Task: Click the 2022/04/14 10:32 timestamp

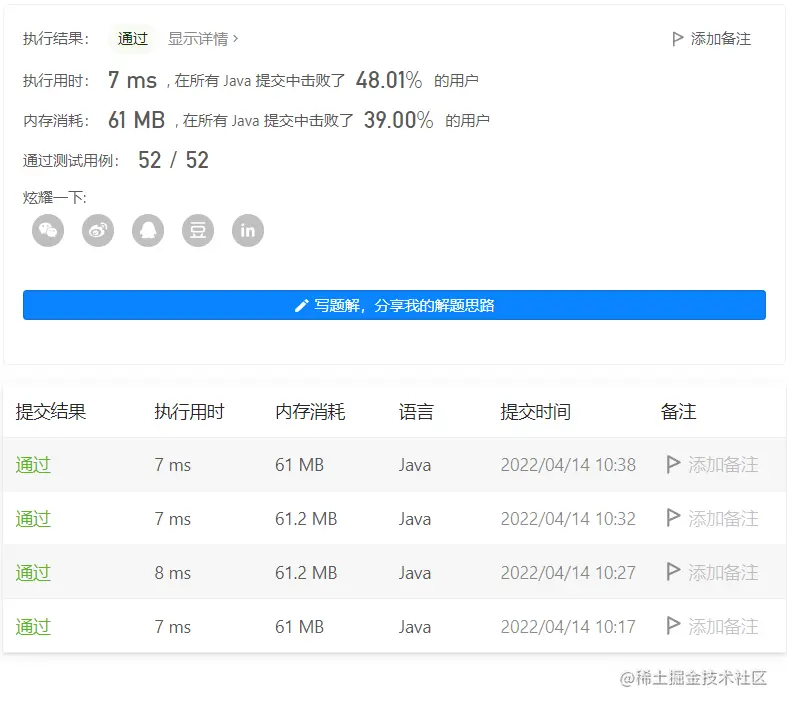Action: pyautogui.click(x=568, y=518)
